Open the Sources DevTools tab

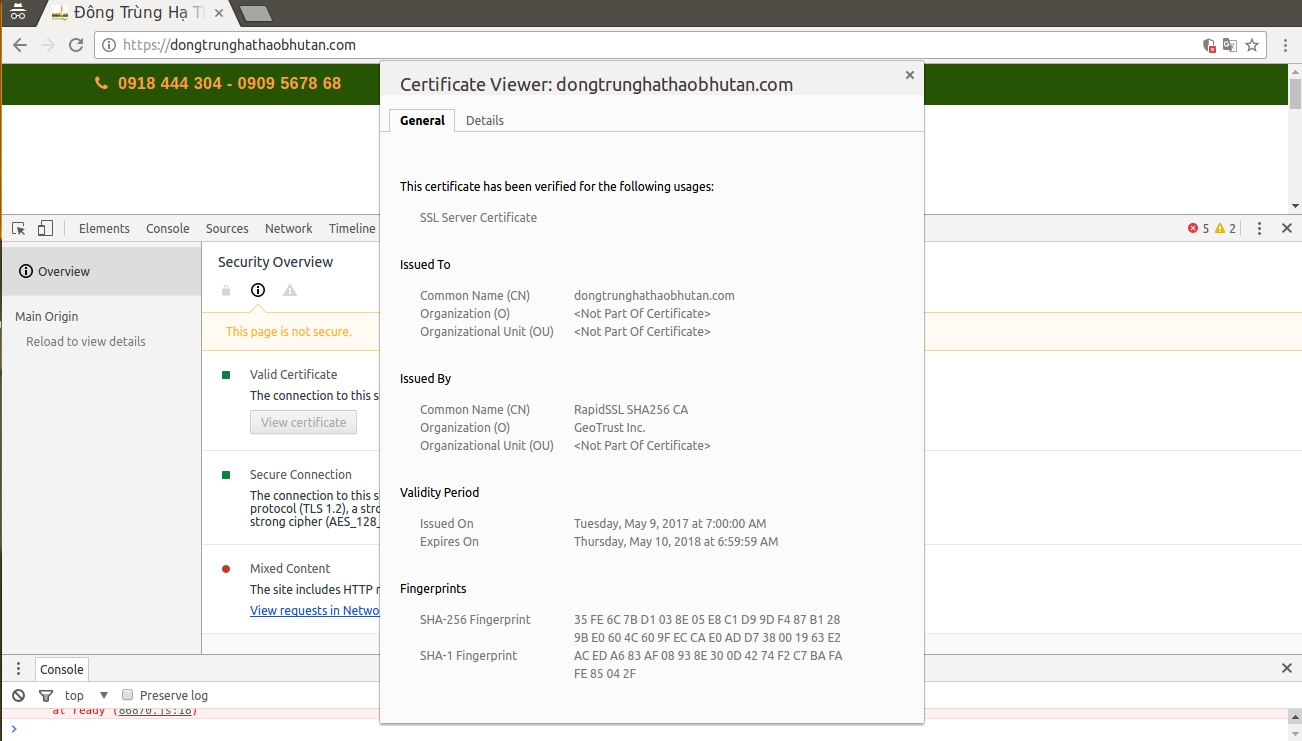coord(227,228)
